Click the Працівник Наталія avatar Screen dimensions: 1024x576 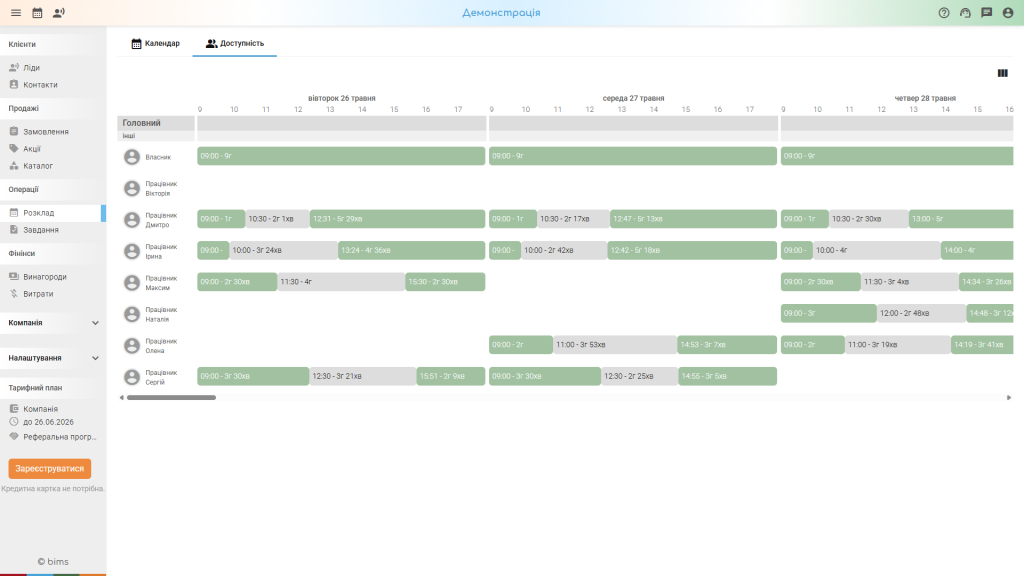[x=132, y=314]
